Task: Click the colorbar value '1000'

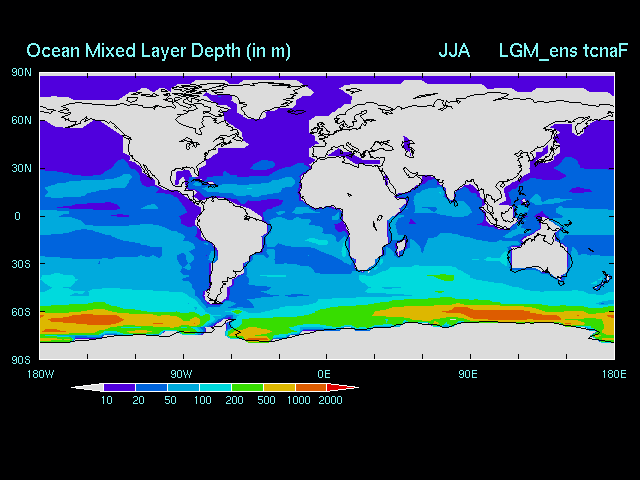Action: pos(298,400)
